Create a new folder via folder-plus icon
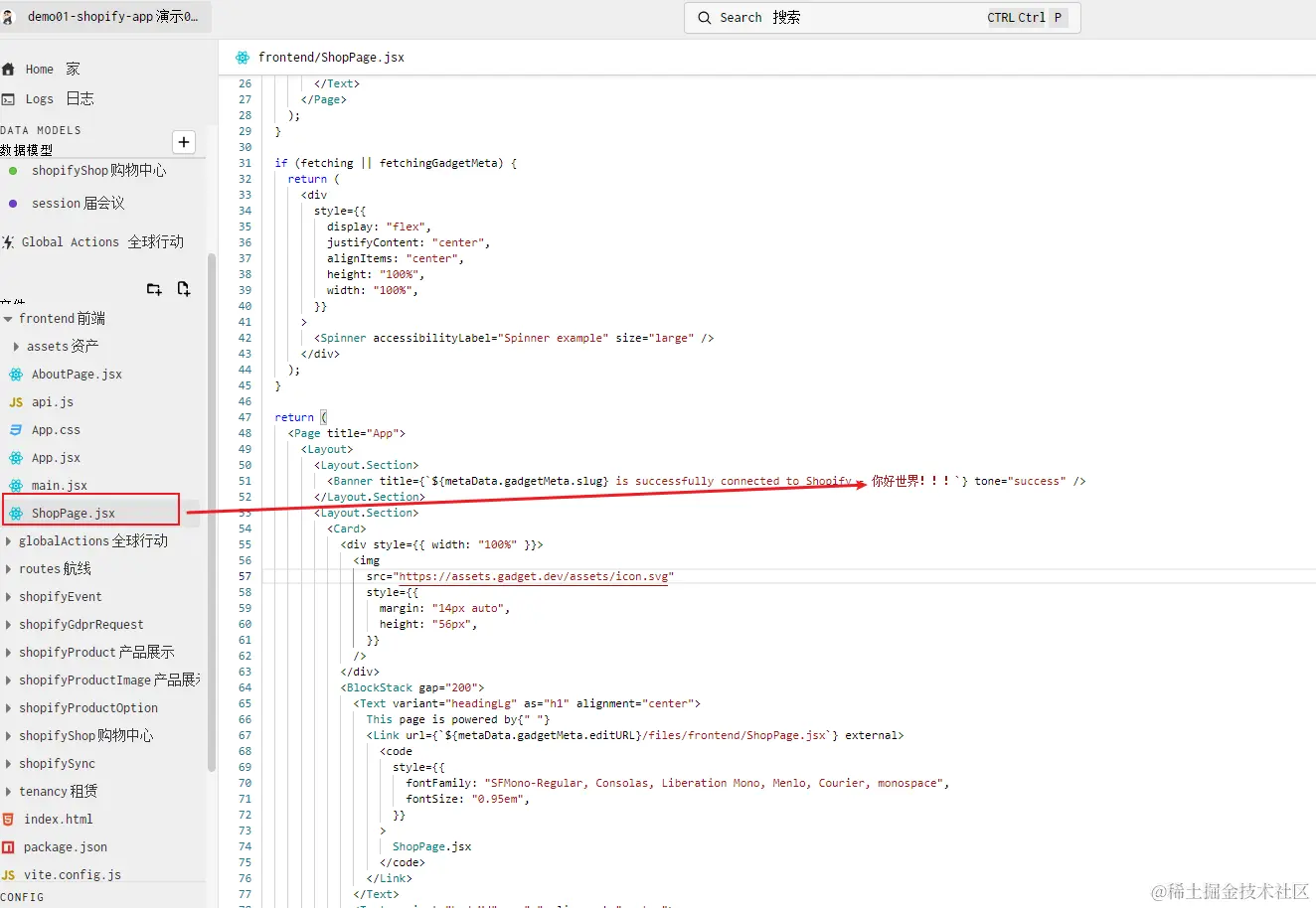The height and width of the screenshot is (908, 1316). coord(154,289)
